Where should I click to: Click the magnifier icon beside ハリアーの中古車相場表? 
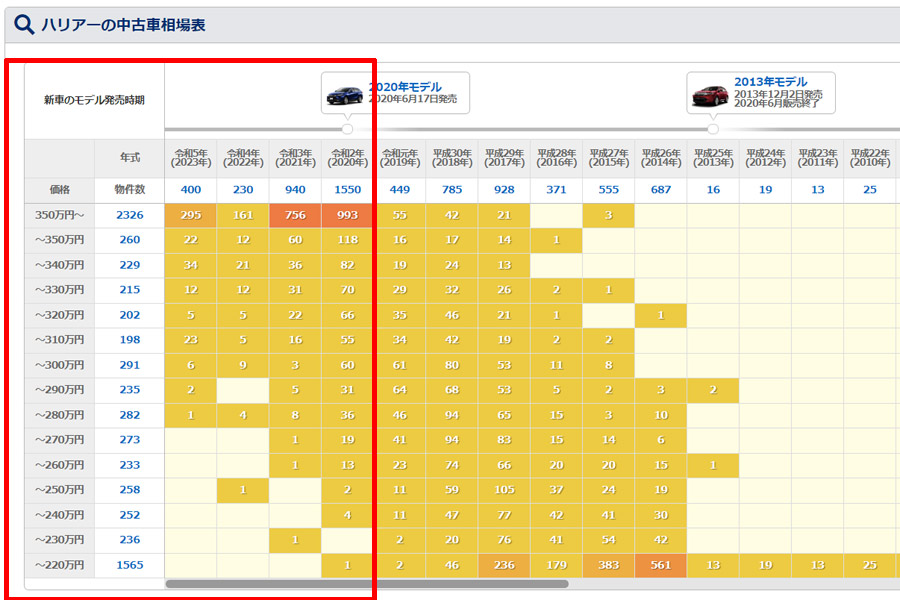[24, 25]
